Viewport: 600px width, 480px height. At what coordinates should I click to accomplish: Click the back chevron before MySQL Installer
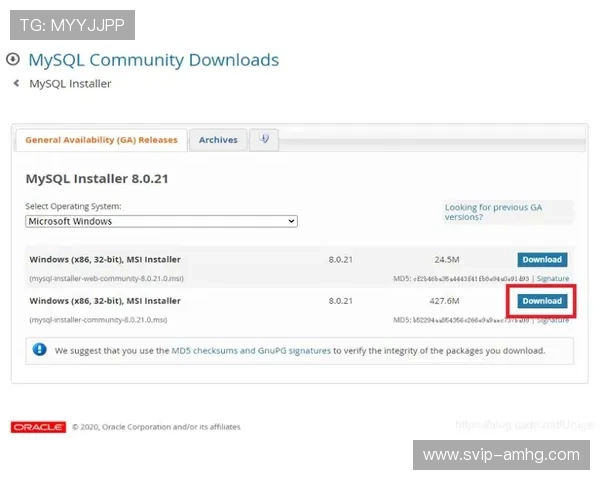[16, 84]
